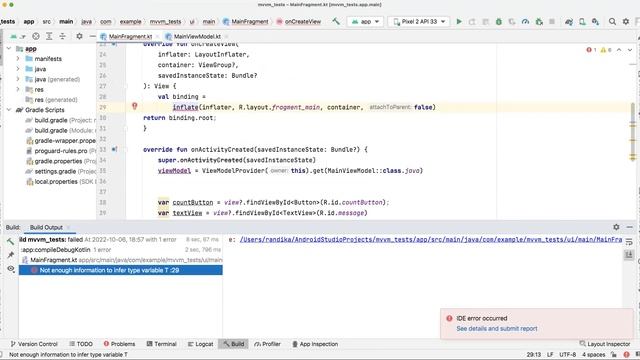This screenshot has height=360, width=640.
Task: Click the 29:13 cursor position in status bar
Action: pyautogui.click(x=533, y=355)
